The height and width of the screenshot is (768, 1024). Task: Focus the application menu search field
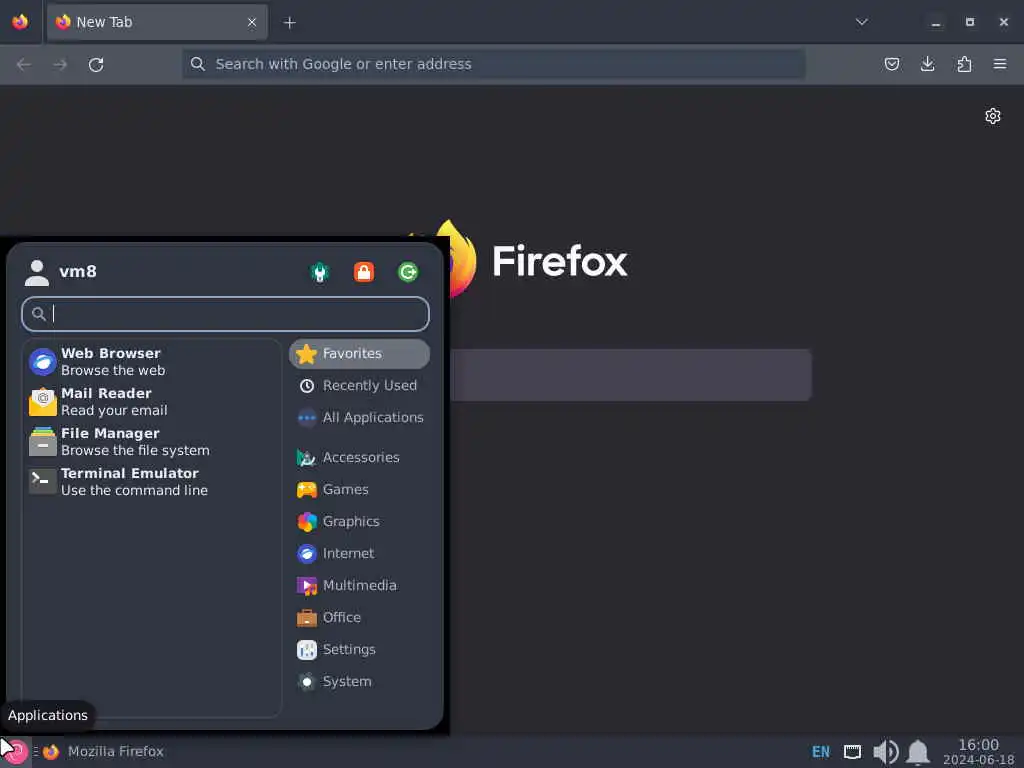pyautogui.click(x=225, y=314)
